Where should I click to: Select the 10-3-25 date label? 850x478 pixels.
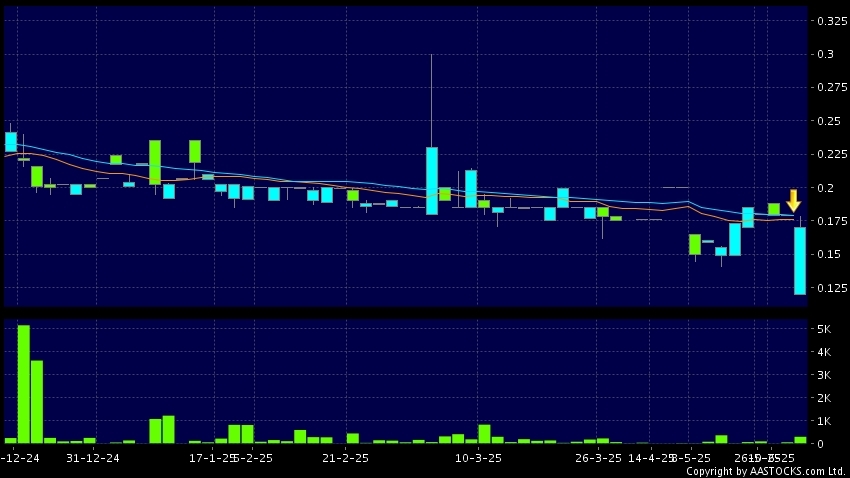478,458
